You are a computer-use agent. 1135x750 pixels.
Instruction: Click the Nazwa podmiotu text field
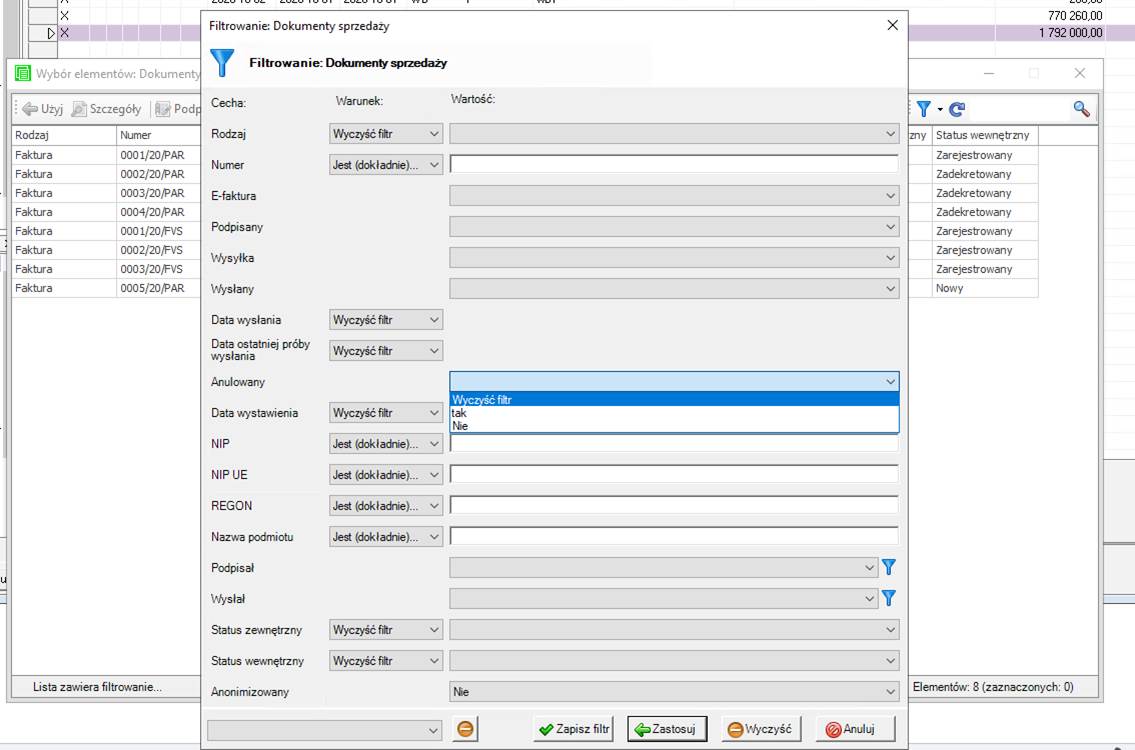pos(674,537)
